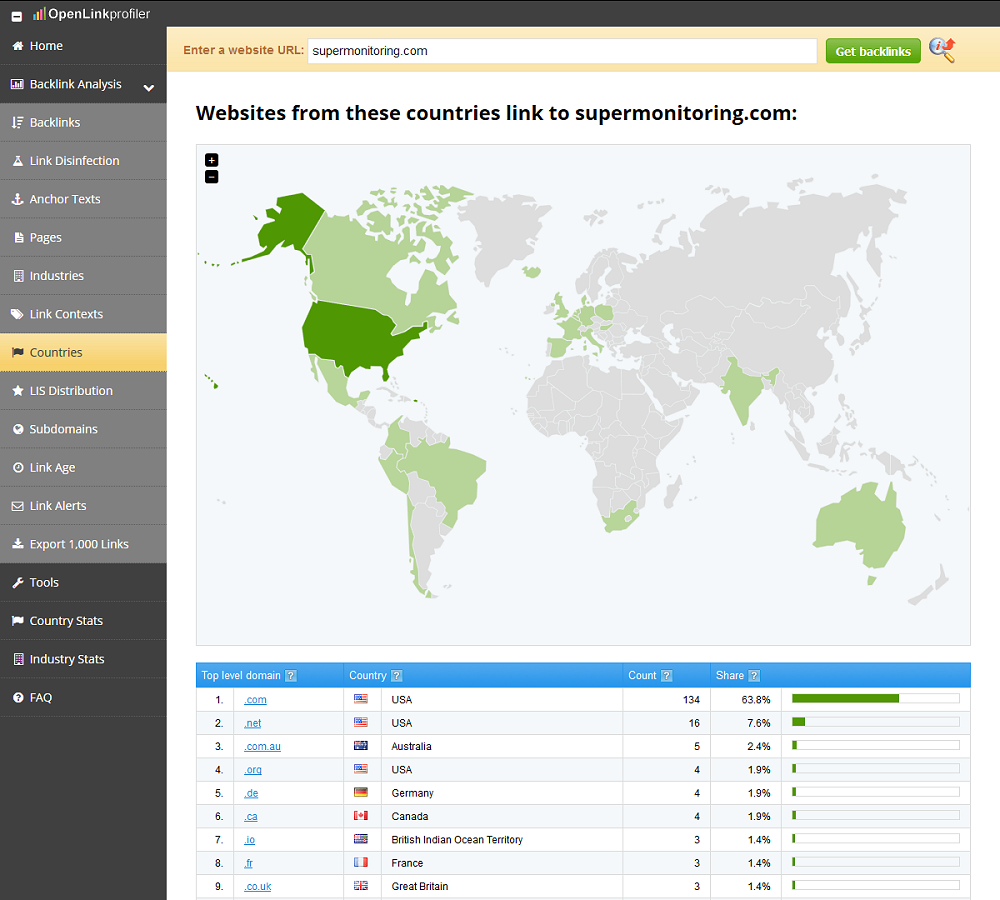Click the Export download icon
The image size is (1000, 900).
tap(18, 544)
